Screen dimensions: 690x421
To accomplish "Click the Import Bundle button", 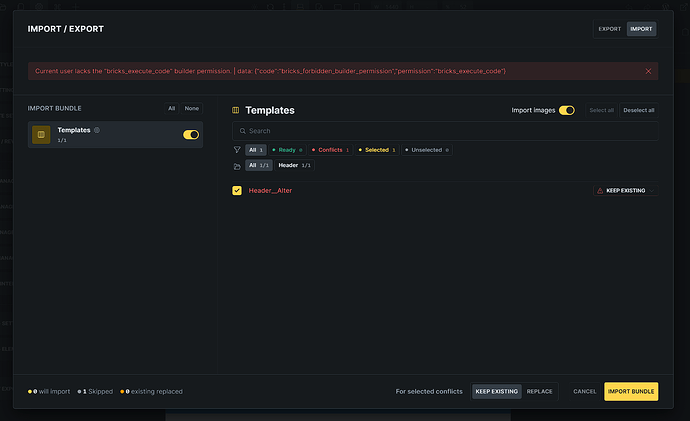I will tap(631, 392).
